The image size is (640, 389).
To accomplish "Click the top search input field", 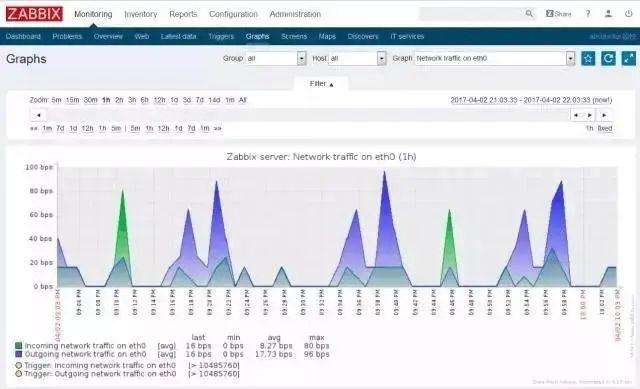I will 472,14.
